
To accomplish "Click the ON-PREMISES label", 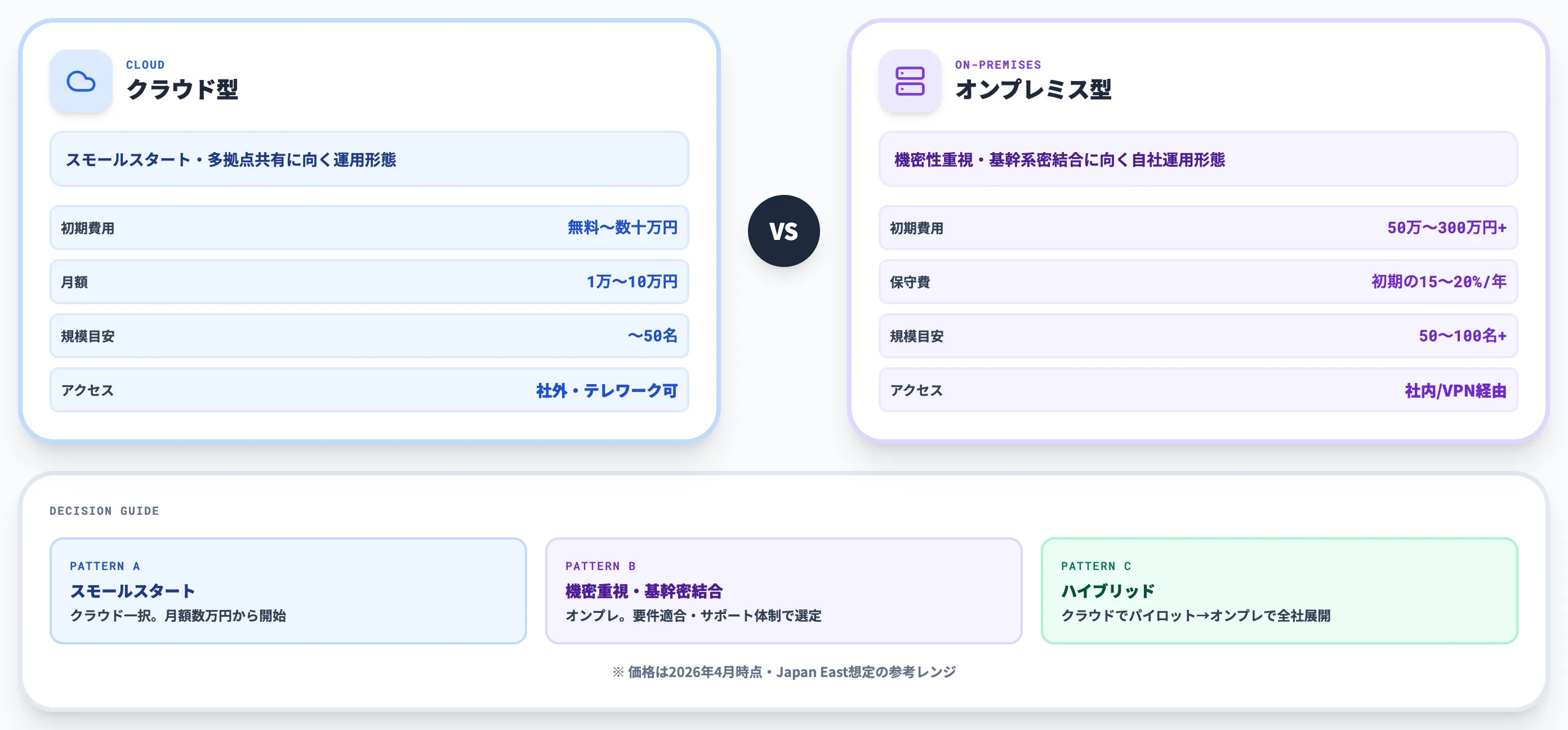I will [998, 65].
